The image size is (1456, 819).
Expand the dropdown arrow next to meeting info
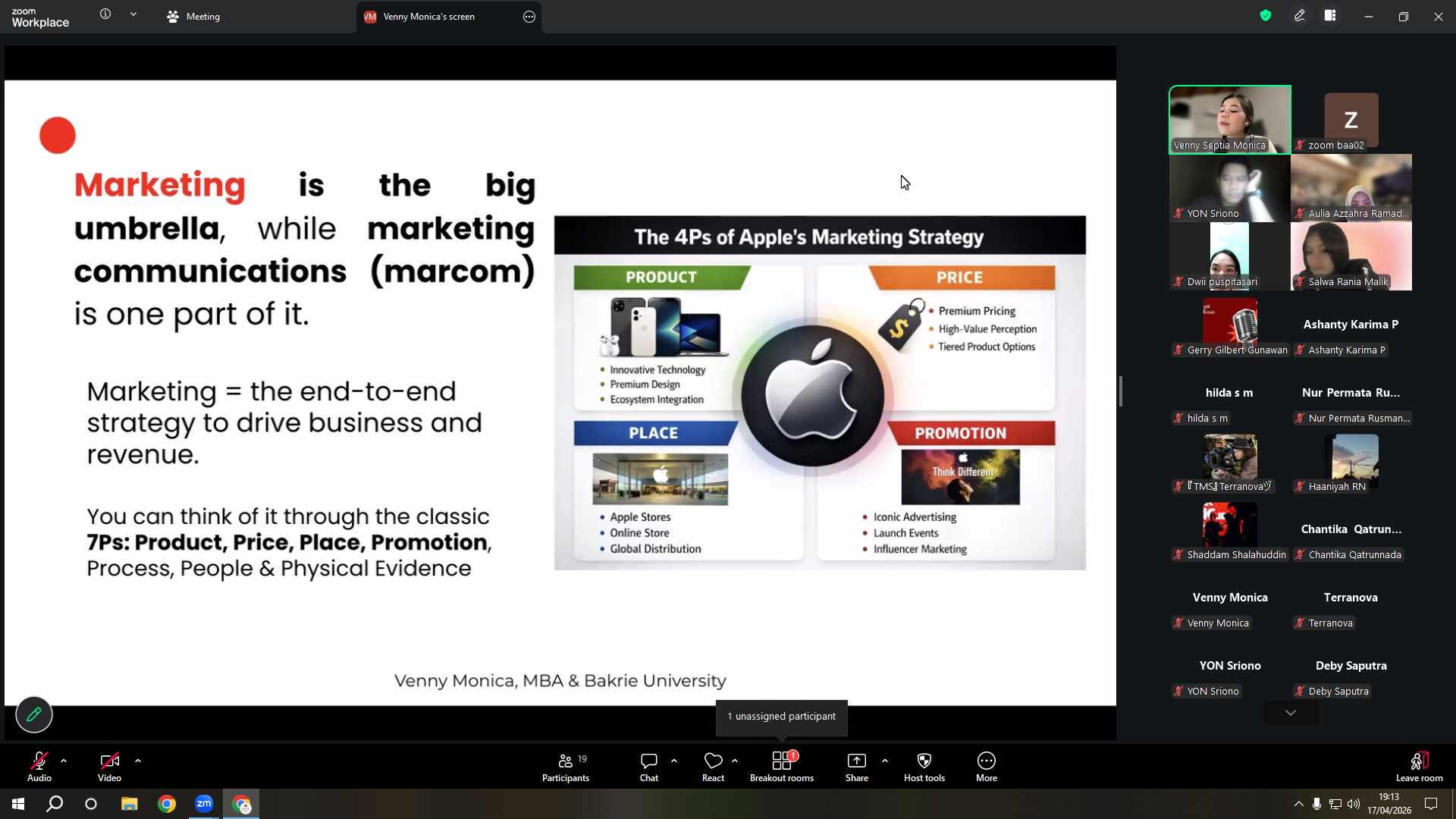coord(133,14)
